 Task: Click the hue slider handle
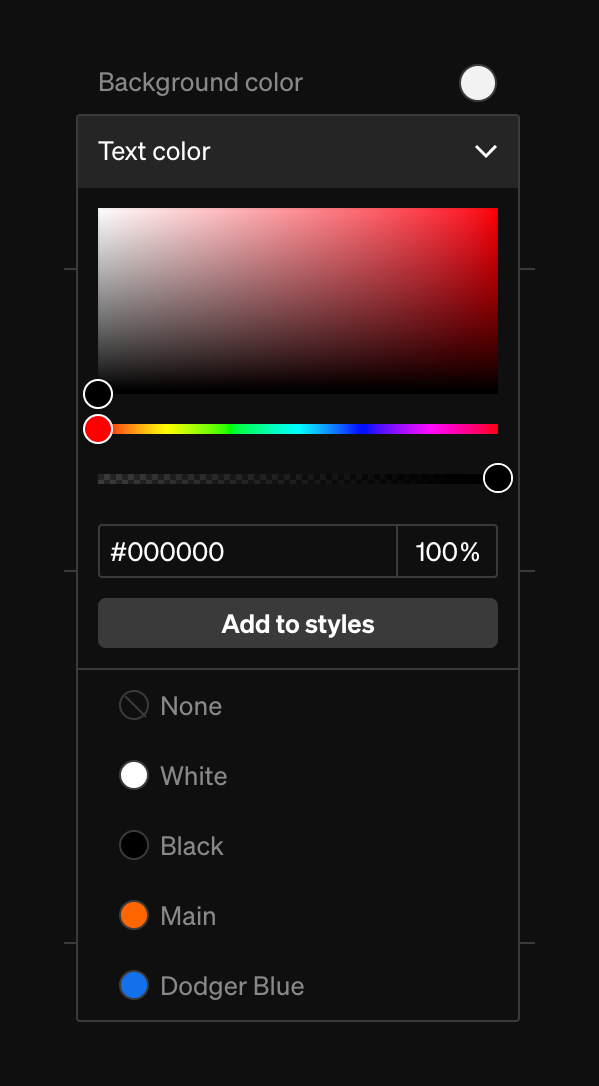(x=97, y=428)
